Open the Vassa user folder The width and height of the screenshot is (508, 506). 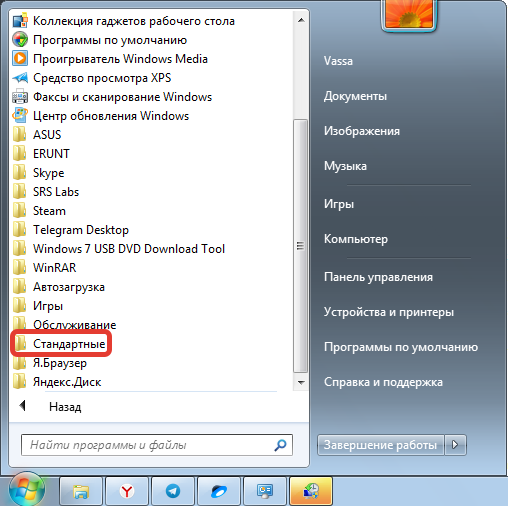(x=338, y=61)
